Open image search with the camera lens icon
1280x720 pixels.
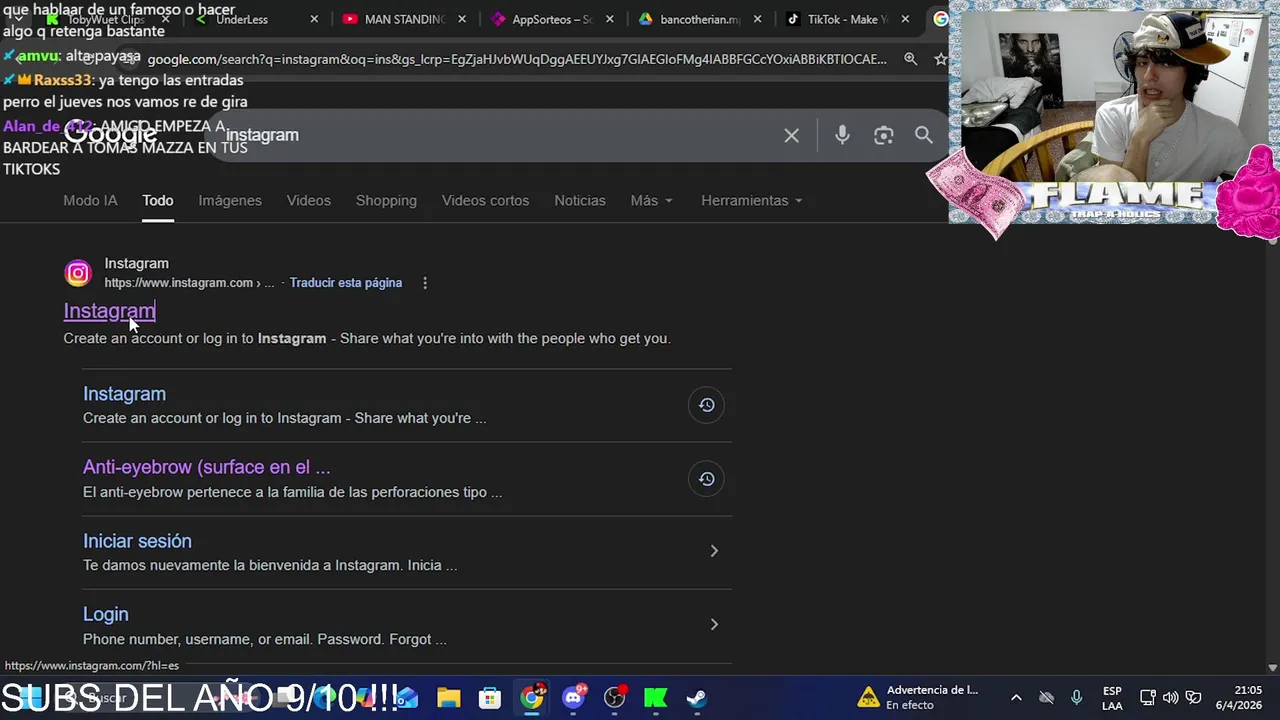coord(883,135)
